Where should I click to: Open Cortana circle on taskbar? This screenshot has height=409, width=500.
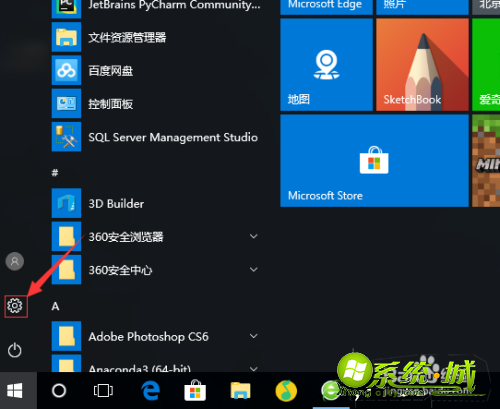coord(59,390)
